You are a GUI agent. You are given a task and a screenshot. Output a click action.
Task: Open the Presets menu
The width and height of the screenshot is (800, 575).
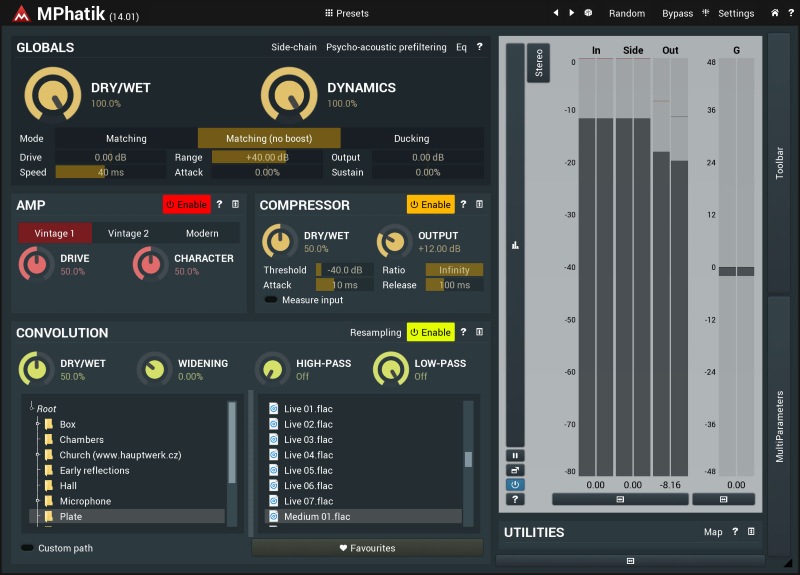(x=346, y=13)
